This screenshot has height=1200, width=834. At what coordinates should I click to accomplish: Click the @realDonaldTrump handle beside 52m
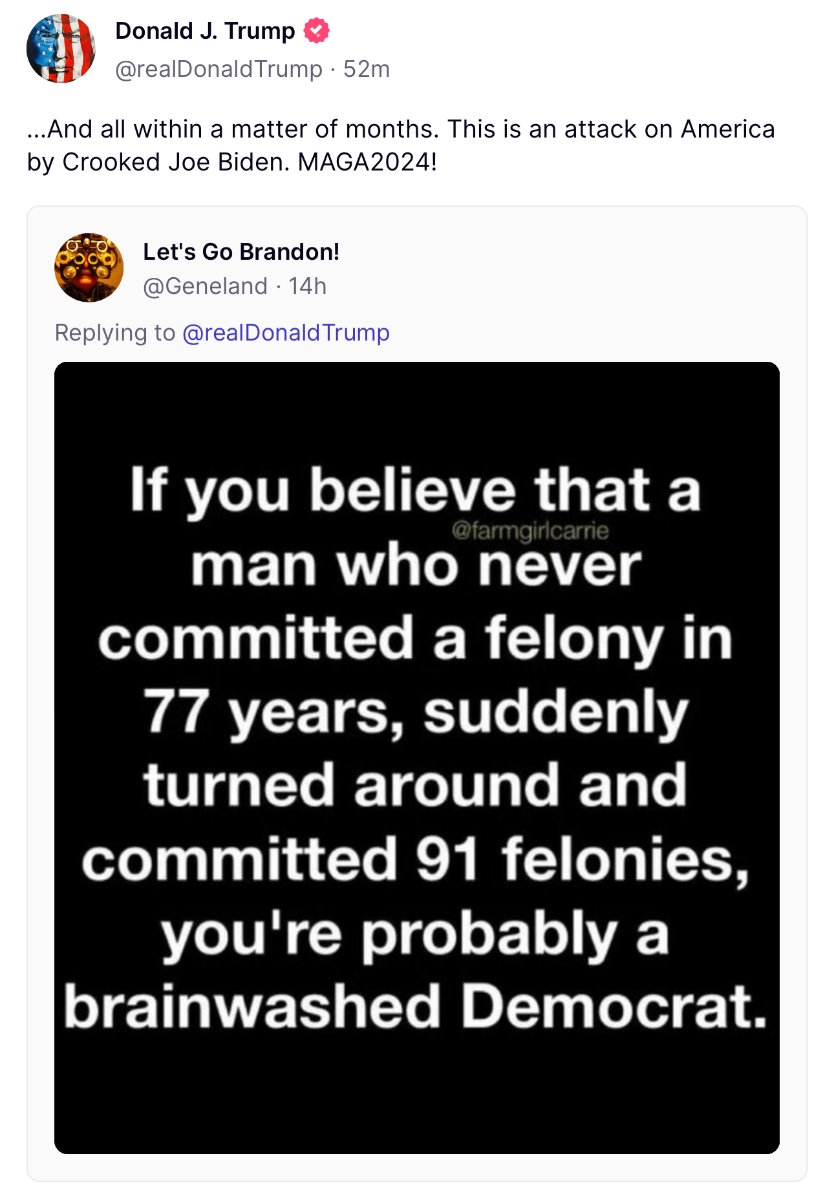click(x=219, y=69)
